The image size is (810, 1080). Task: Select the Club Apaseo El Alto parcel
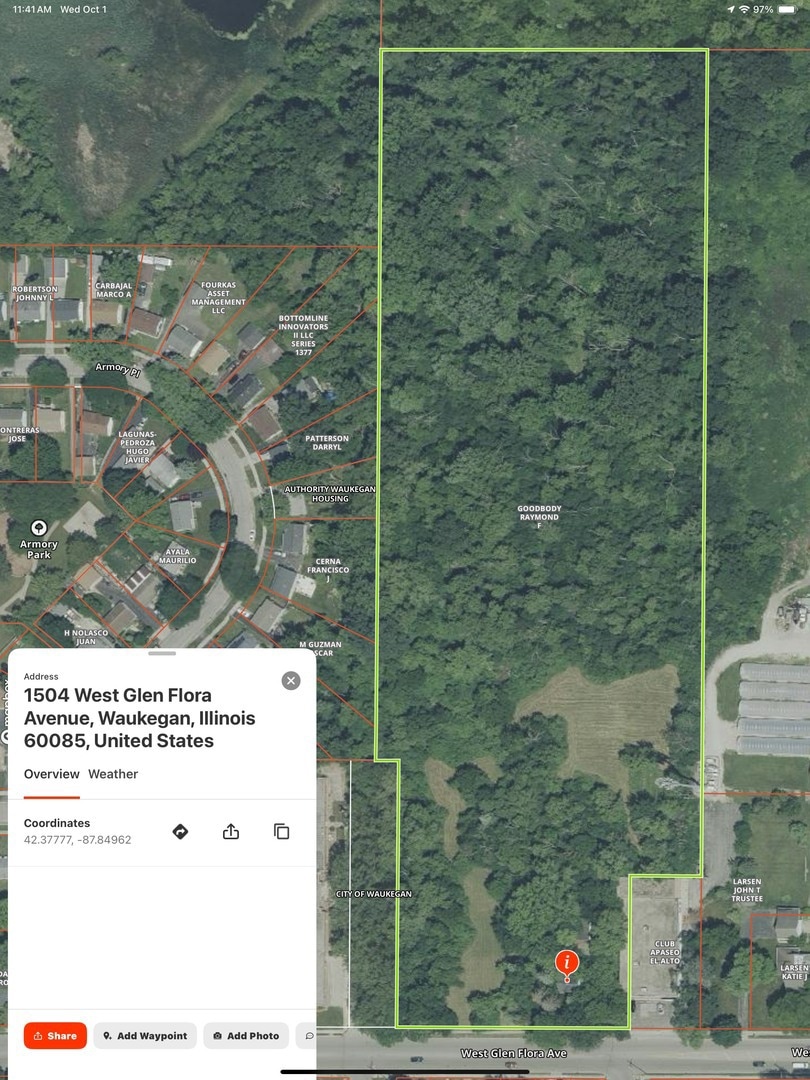click(665, 952)
